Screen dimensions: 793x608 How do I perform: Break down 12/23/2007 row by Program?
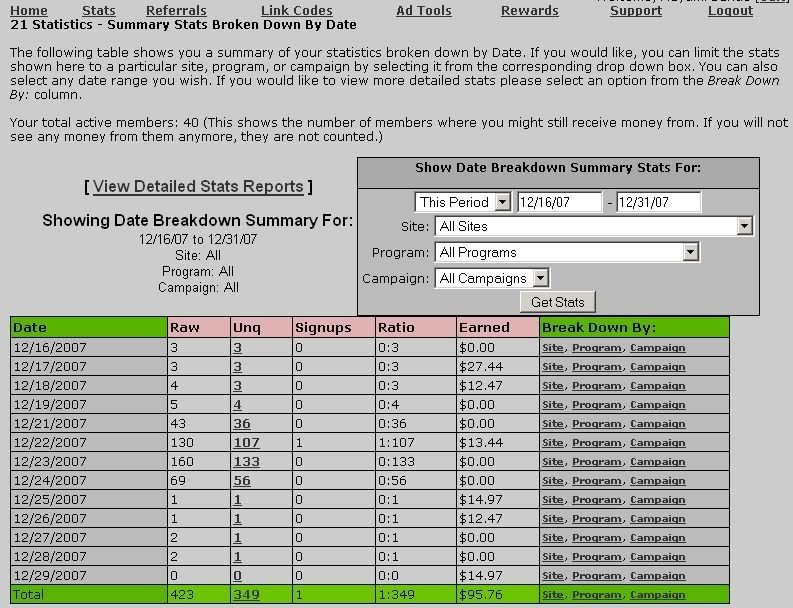click(x=596, y=462)
